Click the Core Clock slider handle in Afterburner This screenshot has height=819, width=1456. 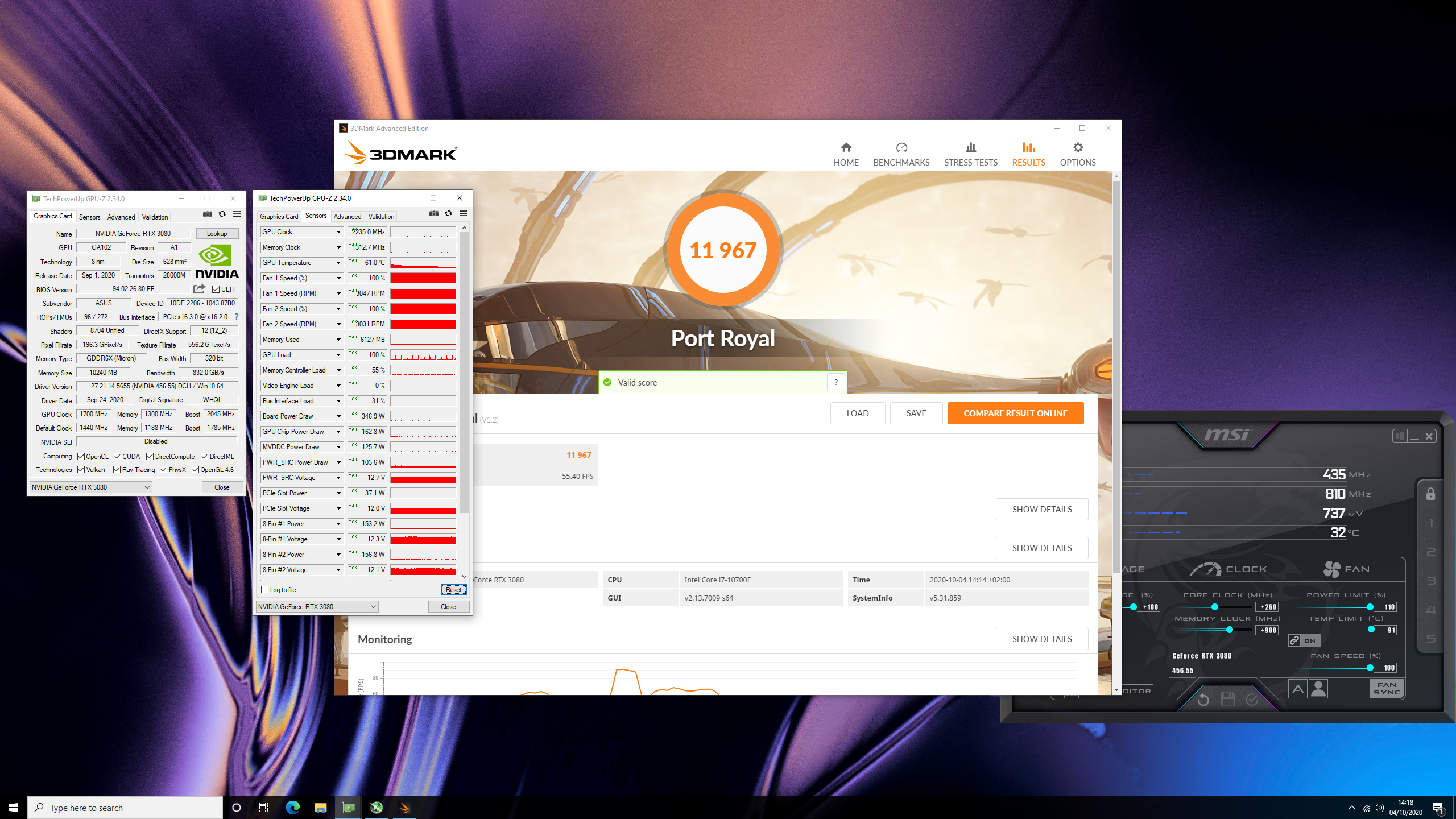(1214, 607)
